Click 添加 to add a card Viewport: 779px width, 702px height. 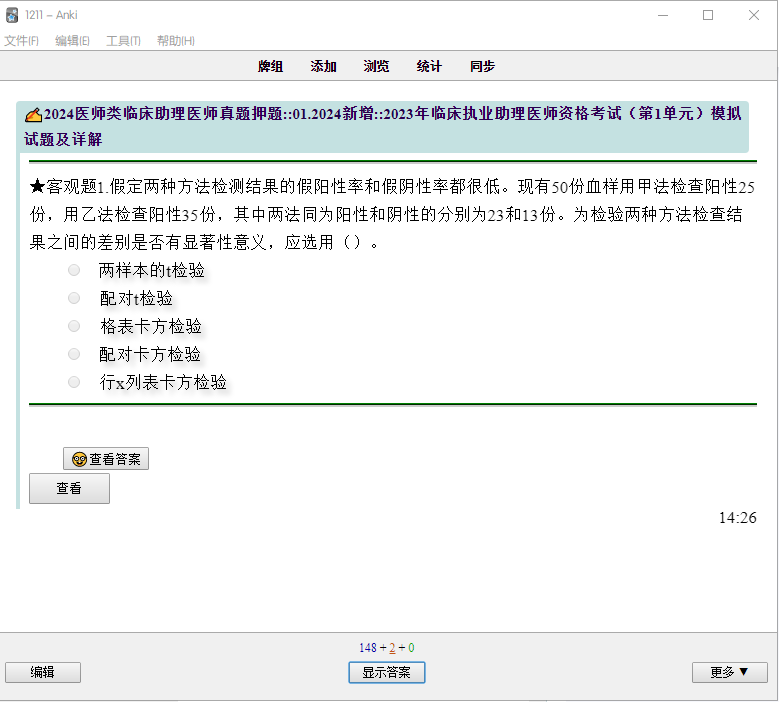coord(323,66)
